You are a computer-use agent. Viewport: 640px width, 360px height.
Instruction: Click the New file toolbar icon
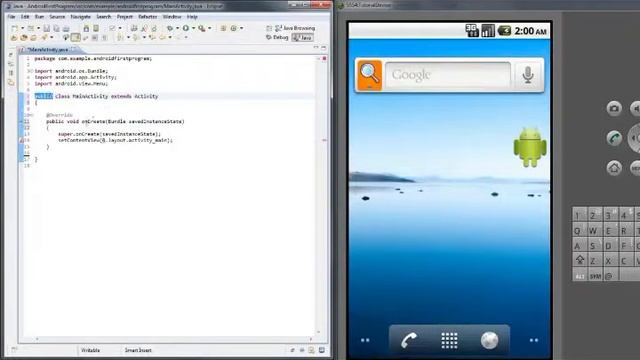14,28
